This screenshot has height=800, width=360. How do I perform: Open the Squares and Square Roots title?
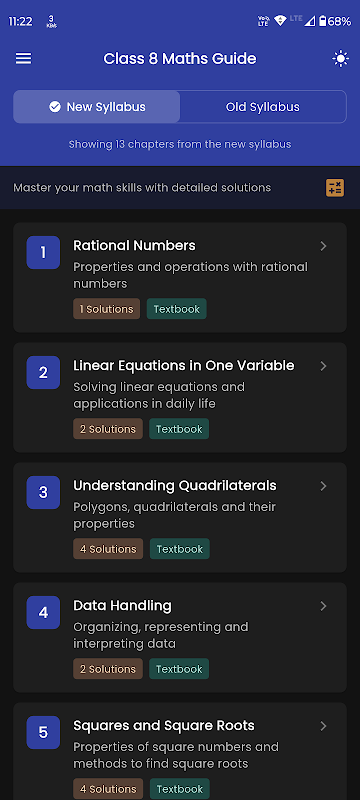(x=164, y=725)
